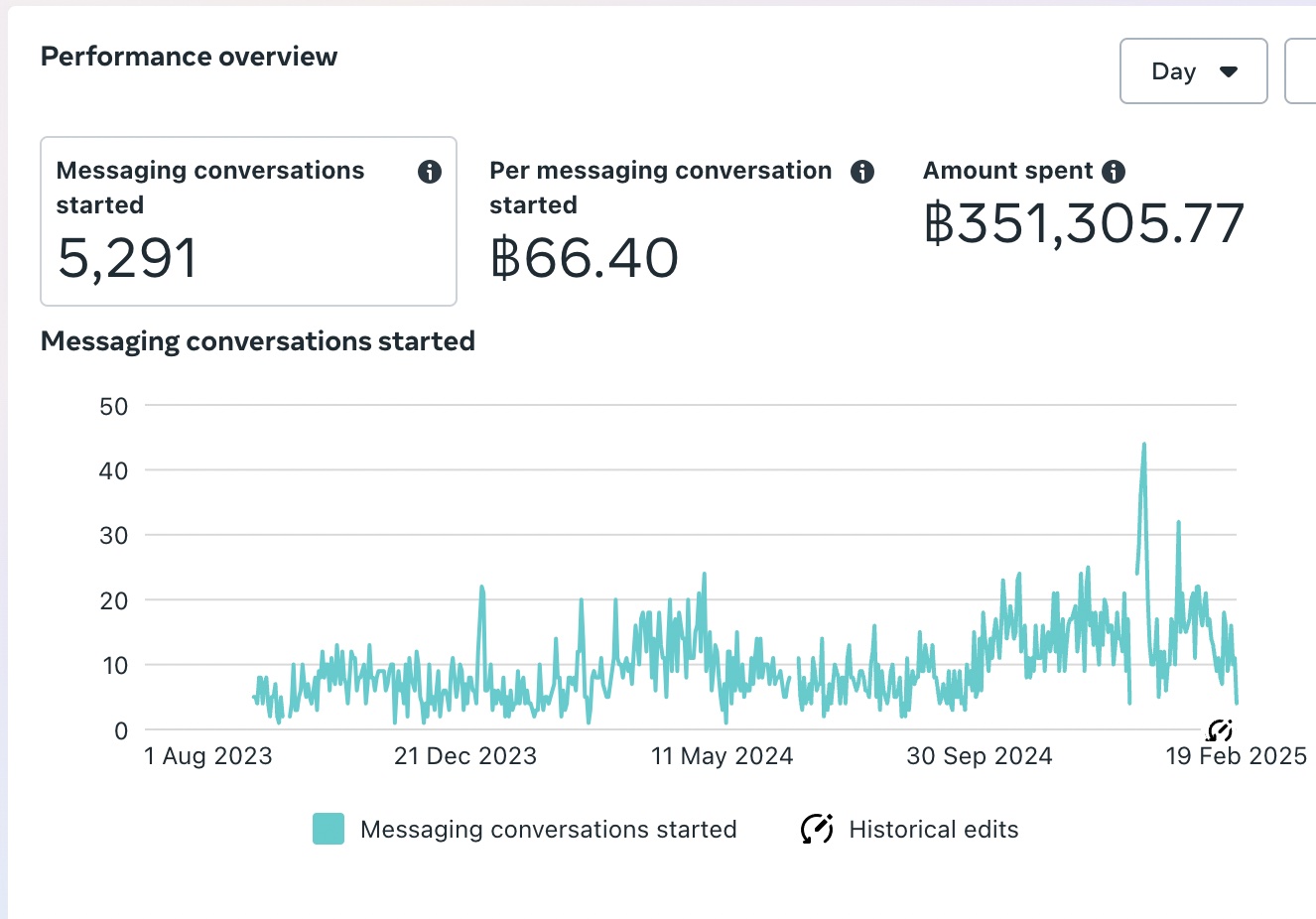This screenshot has width=1316, height=919.
Task: Select the Messaging conversations started metric card
Action: 248,221
